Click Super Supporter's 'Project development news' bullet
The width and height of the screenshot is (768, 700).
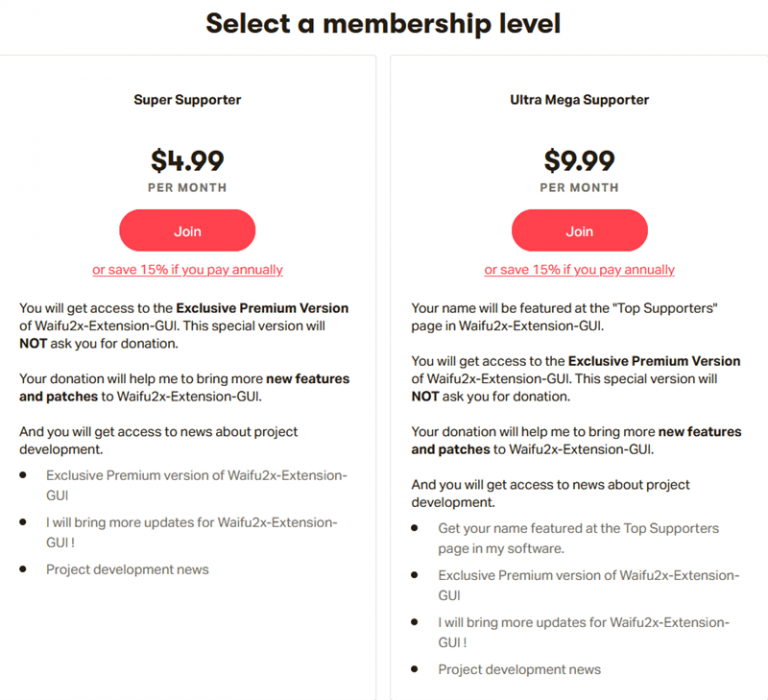127,569
